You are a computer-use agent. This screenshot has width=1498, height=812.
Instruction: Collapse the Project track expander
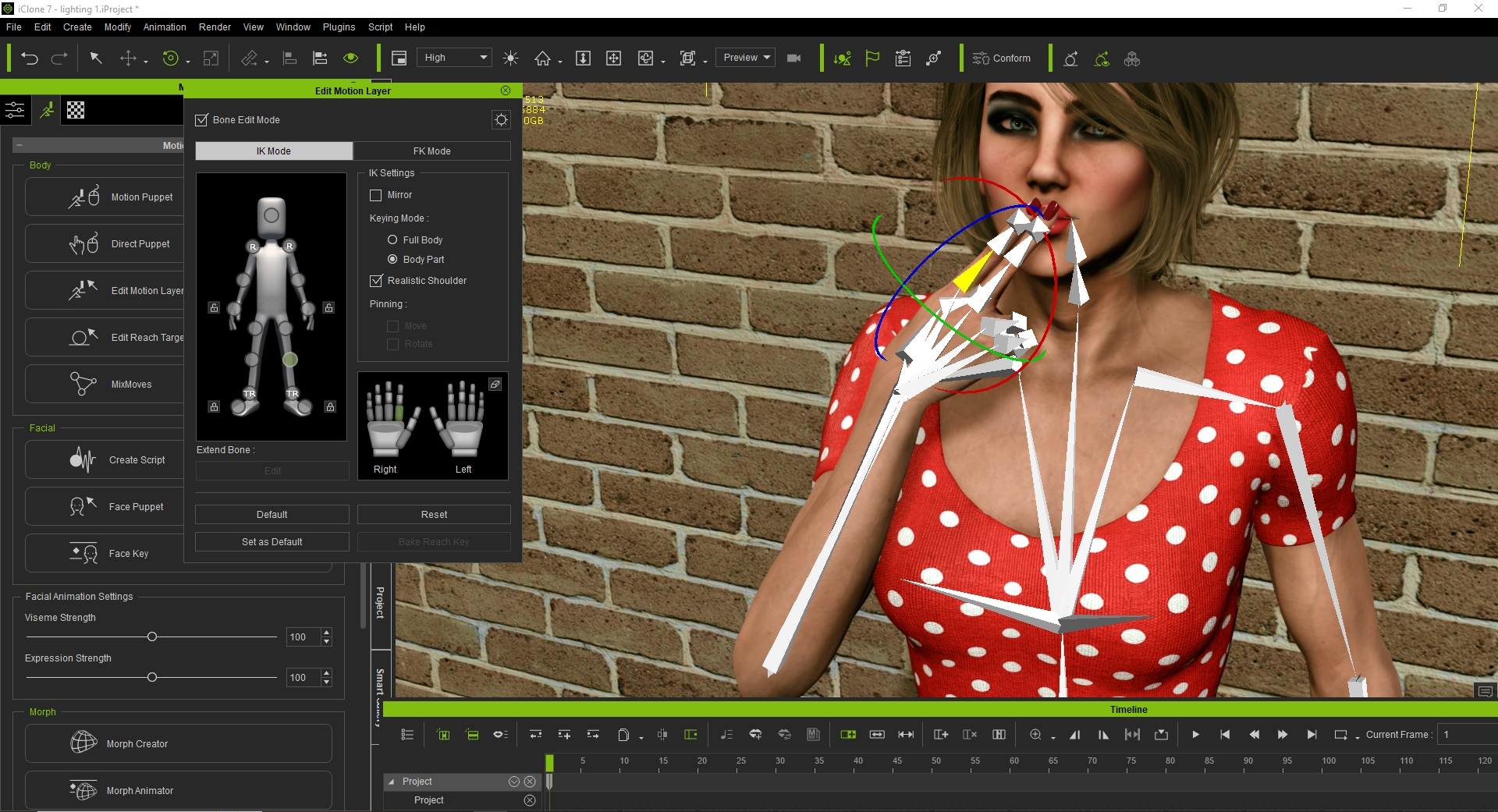391,782
